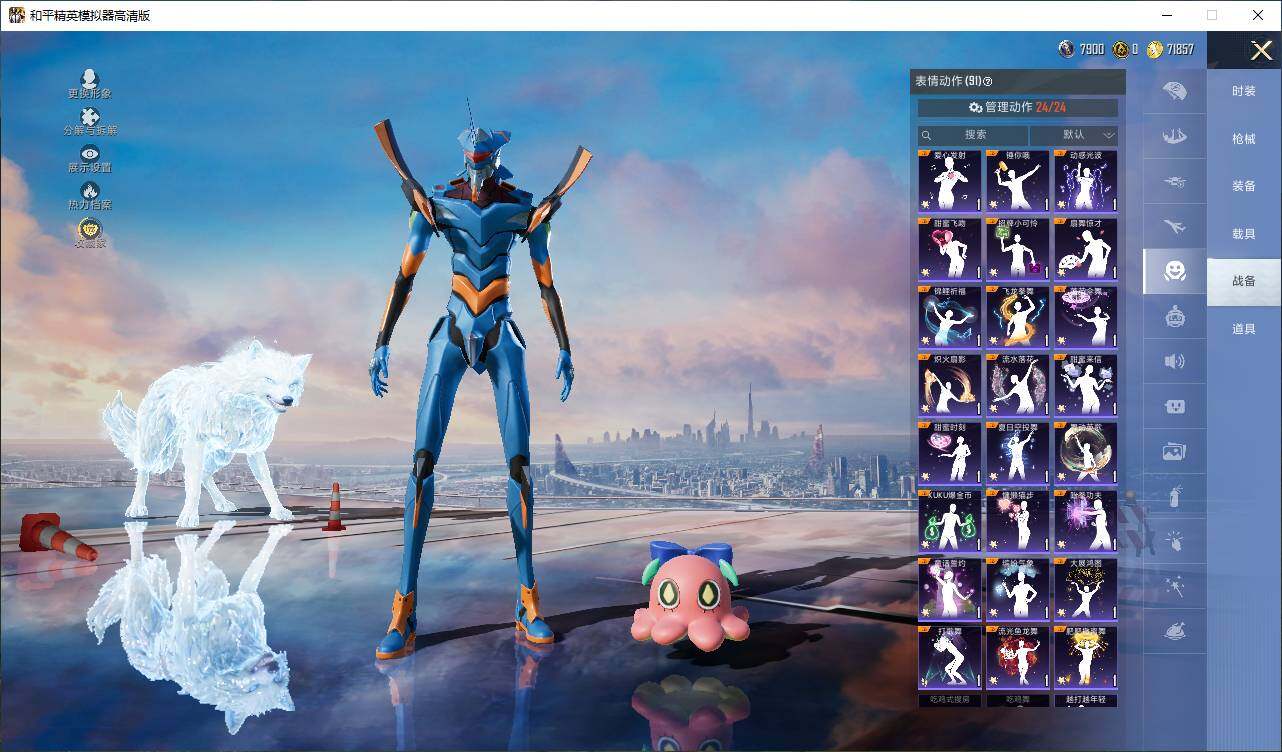Select the emote smiley category icon
The image size is (1282, 752).
pyautogui.click(x=1175, y=271)
